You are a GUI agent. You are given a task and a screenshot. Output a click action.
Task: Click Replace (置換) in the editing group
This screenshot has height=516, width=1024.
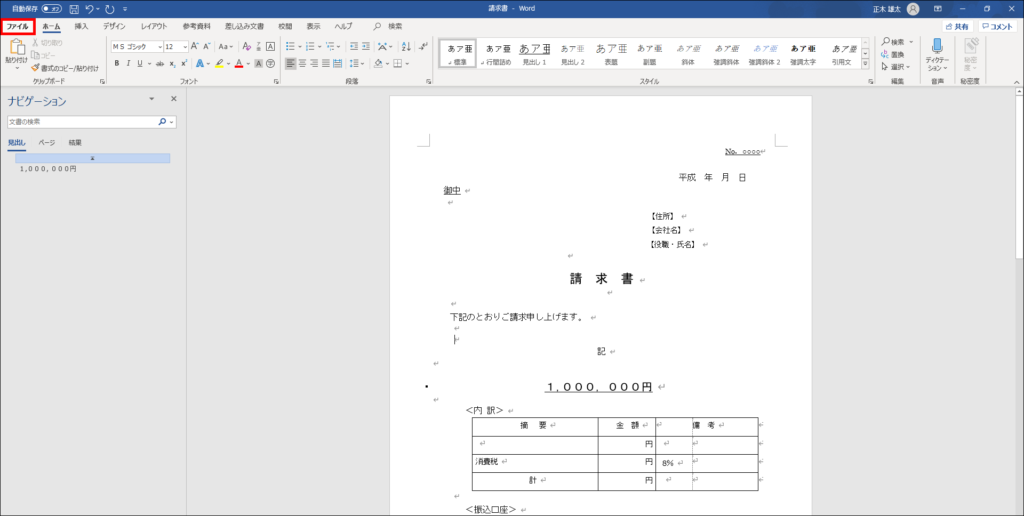(x=893, y=54)
